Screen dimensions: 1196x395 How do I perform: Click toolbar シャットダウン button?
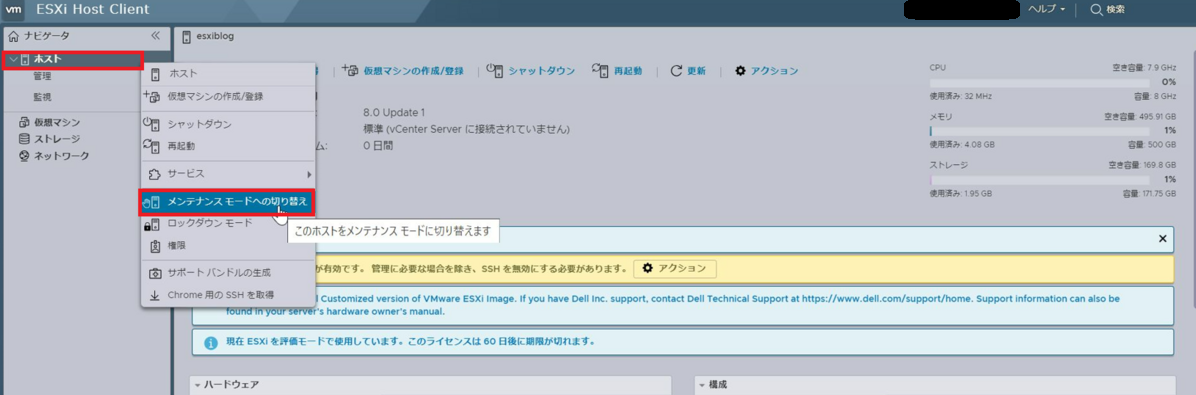[530, 70]
